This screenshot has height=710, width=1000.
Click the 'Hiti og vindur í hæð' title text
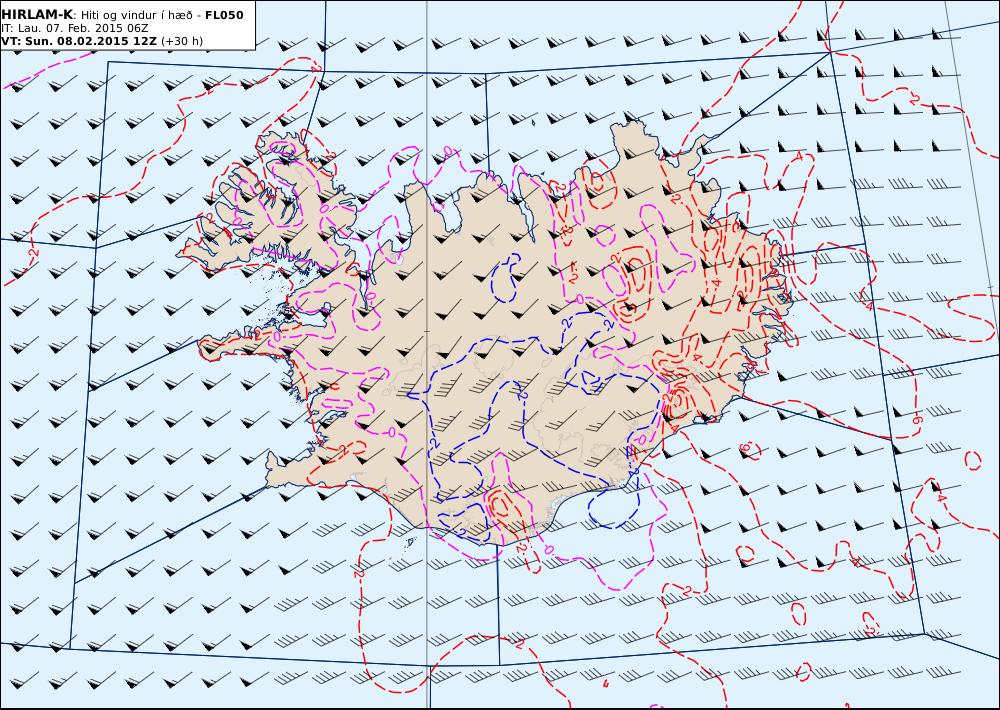tap(137, 15)
